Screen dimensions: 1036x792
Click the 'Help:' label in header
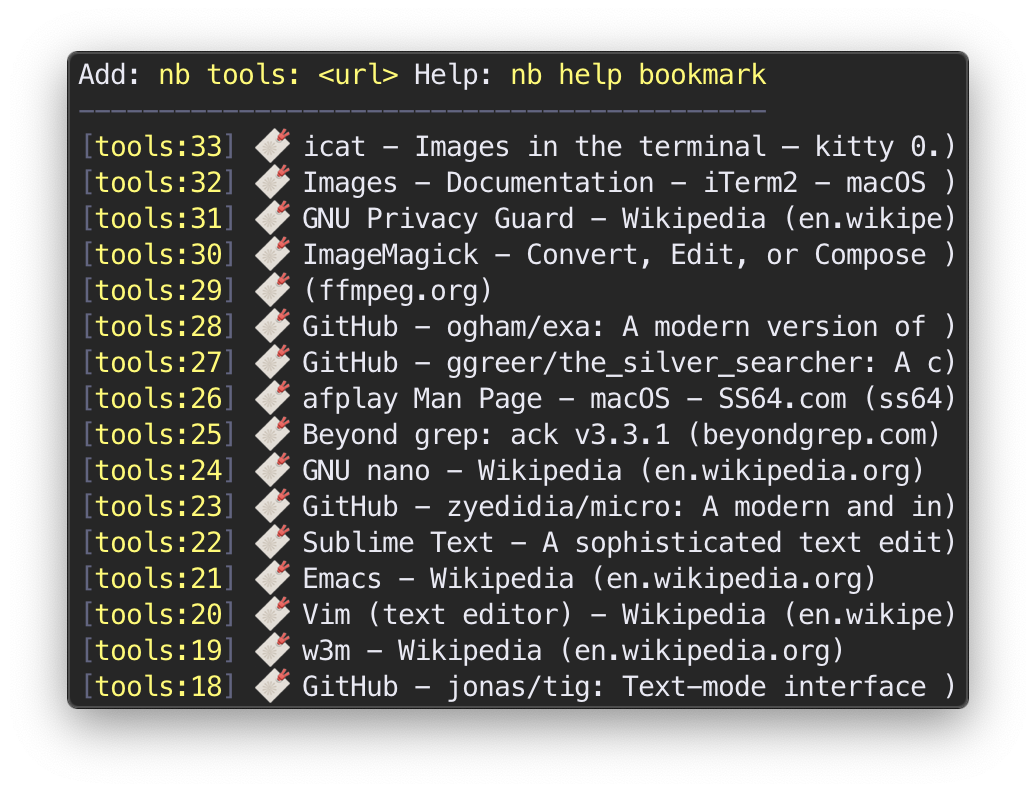453,75
